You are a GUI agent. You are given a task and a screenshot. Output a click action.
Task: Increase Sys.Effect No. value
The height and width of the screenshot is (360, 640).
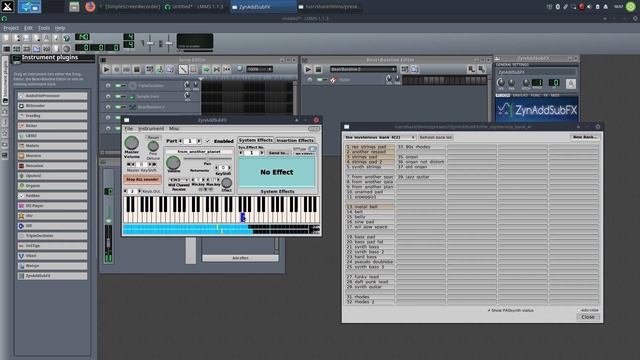point(262,153)
